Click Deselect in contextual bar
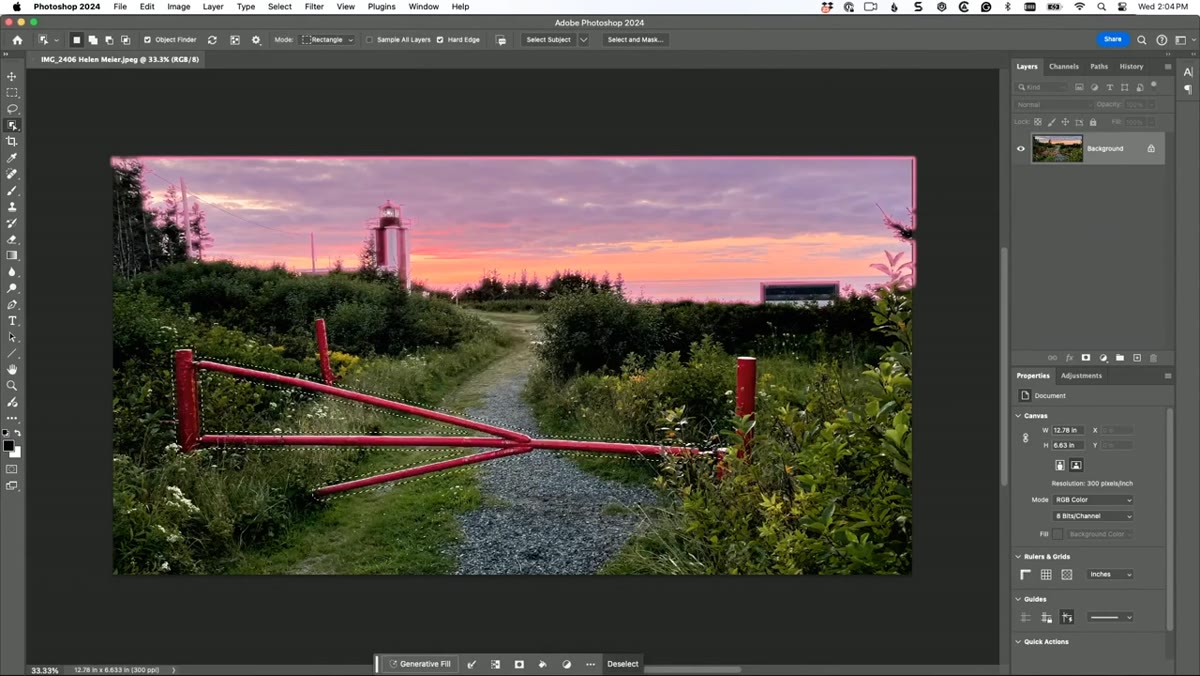The width and height of the screenshot is (1200, 676). [622, 664]
